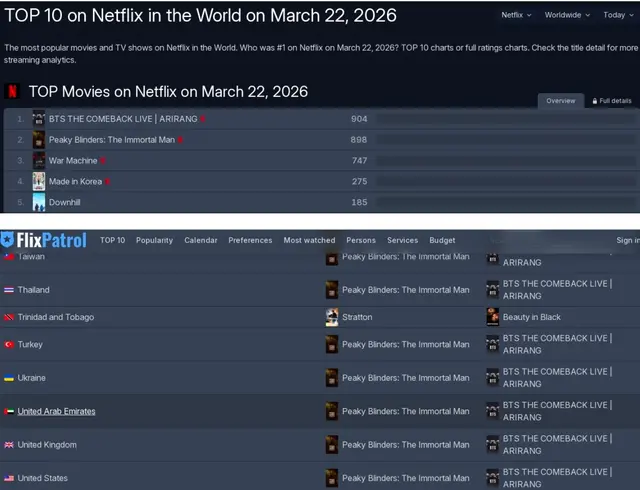This screenshot has height=490, width=640.
Task: Open Beauty in Black poster thumbnail
Action: click(x=493, y=317)
